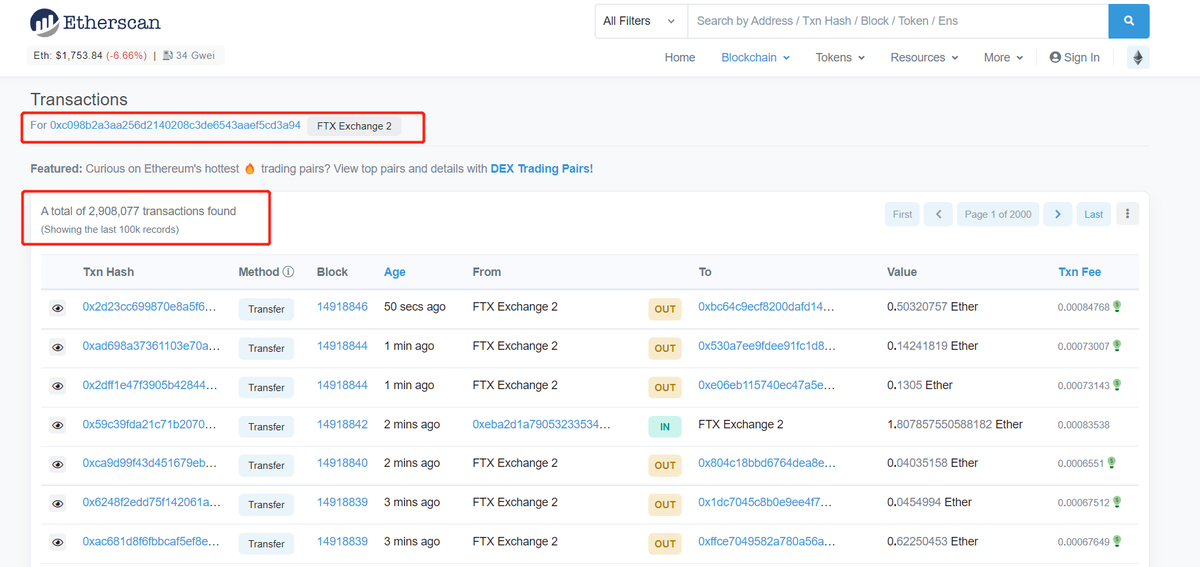Expand the Tokens menu
This screenshot has height=567, width=1200.
tap(840, 58)
